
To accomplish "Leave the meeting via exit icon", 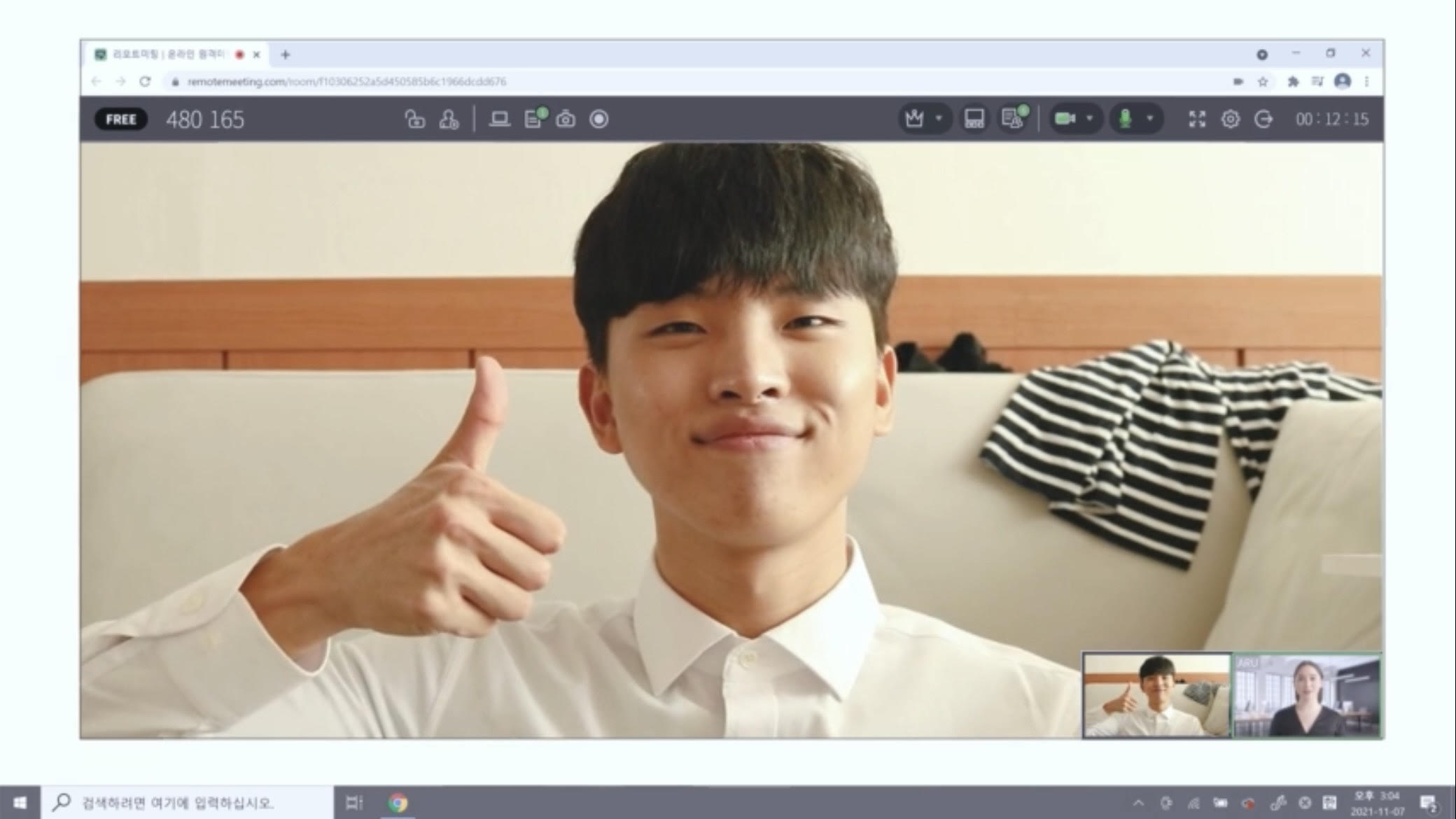I will 1263,119.
